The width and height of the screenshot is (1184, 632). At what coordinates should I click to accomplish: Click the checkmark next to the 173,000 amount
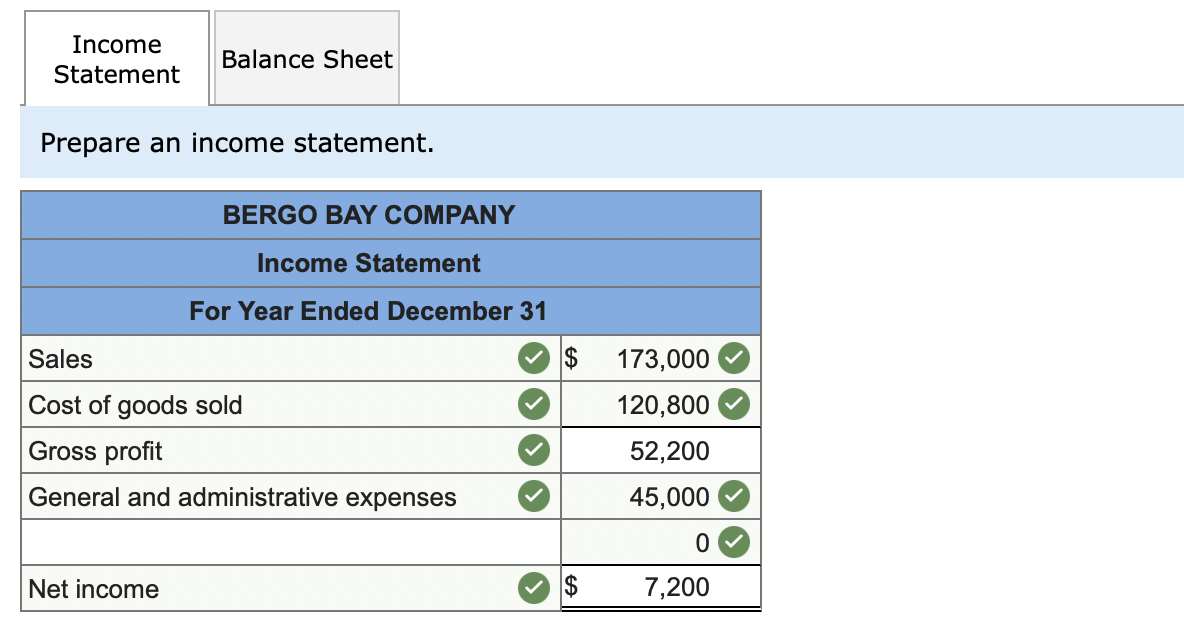pyautogui.click(x=735, y=358)
